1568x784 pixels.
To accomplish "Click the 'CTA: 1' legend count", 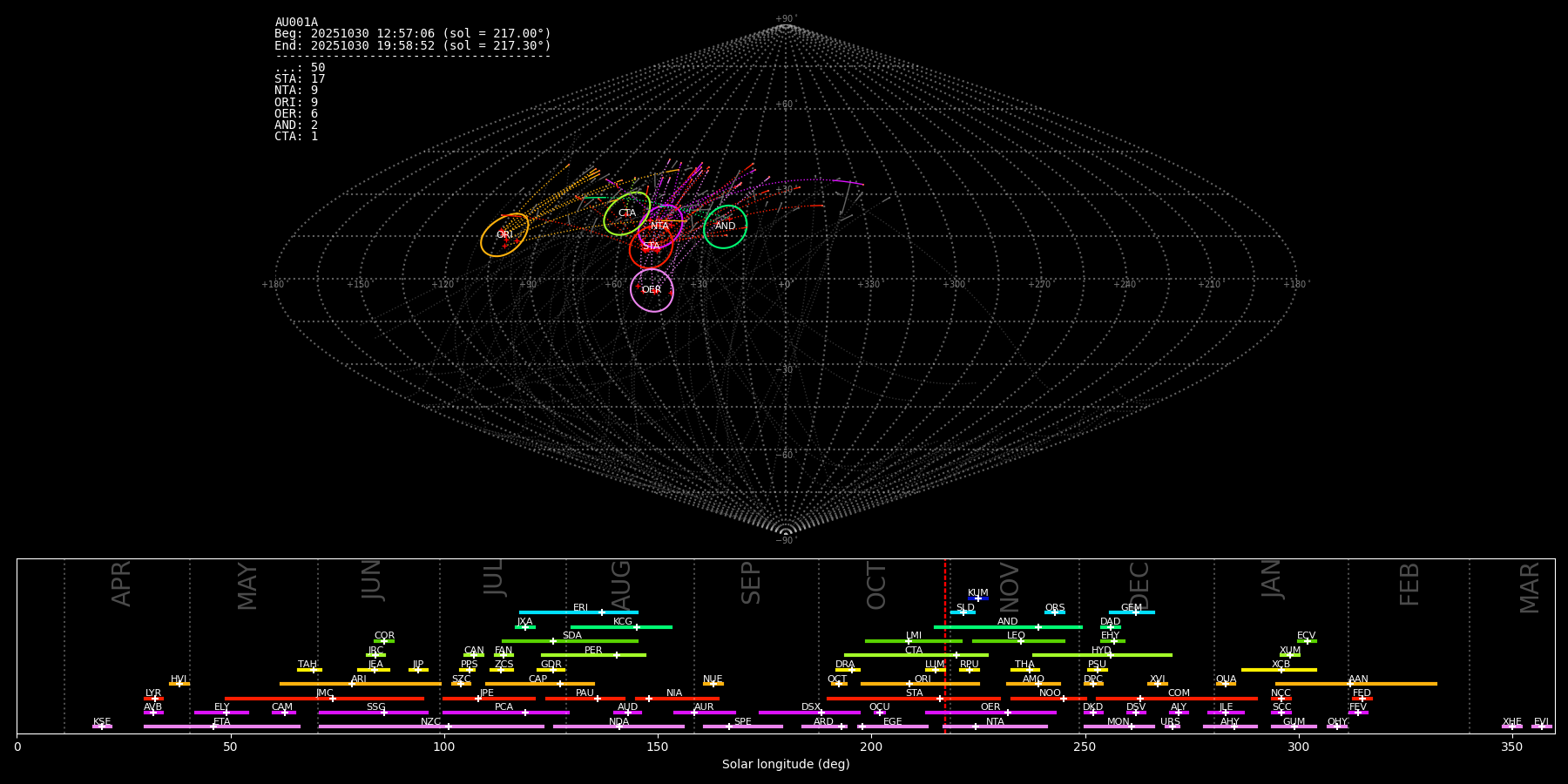I will pos(296,137).
